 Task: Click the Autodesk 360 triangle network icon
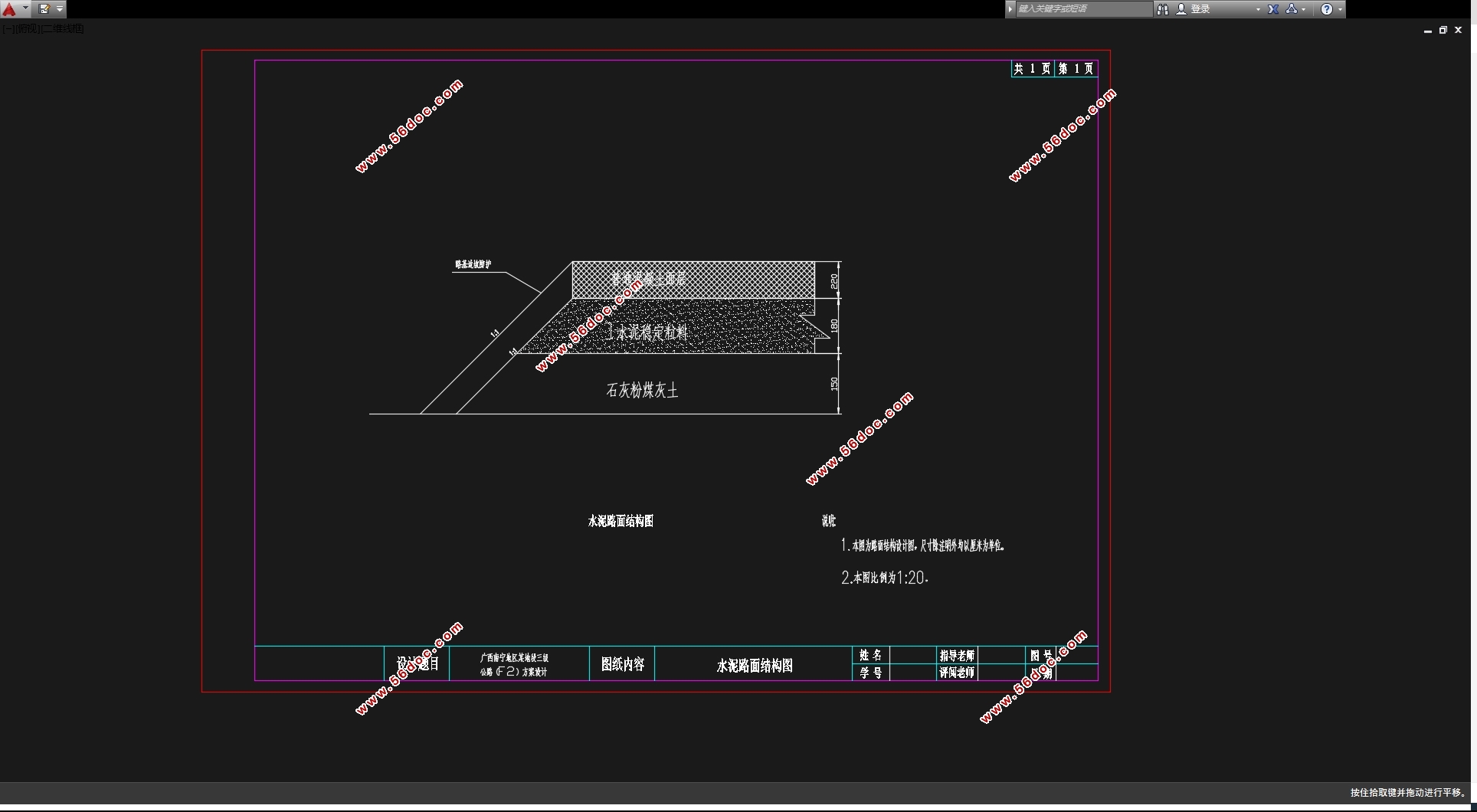[1292, 9]
